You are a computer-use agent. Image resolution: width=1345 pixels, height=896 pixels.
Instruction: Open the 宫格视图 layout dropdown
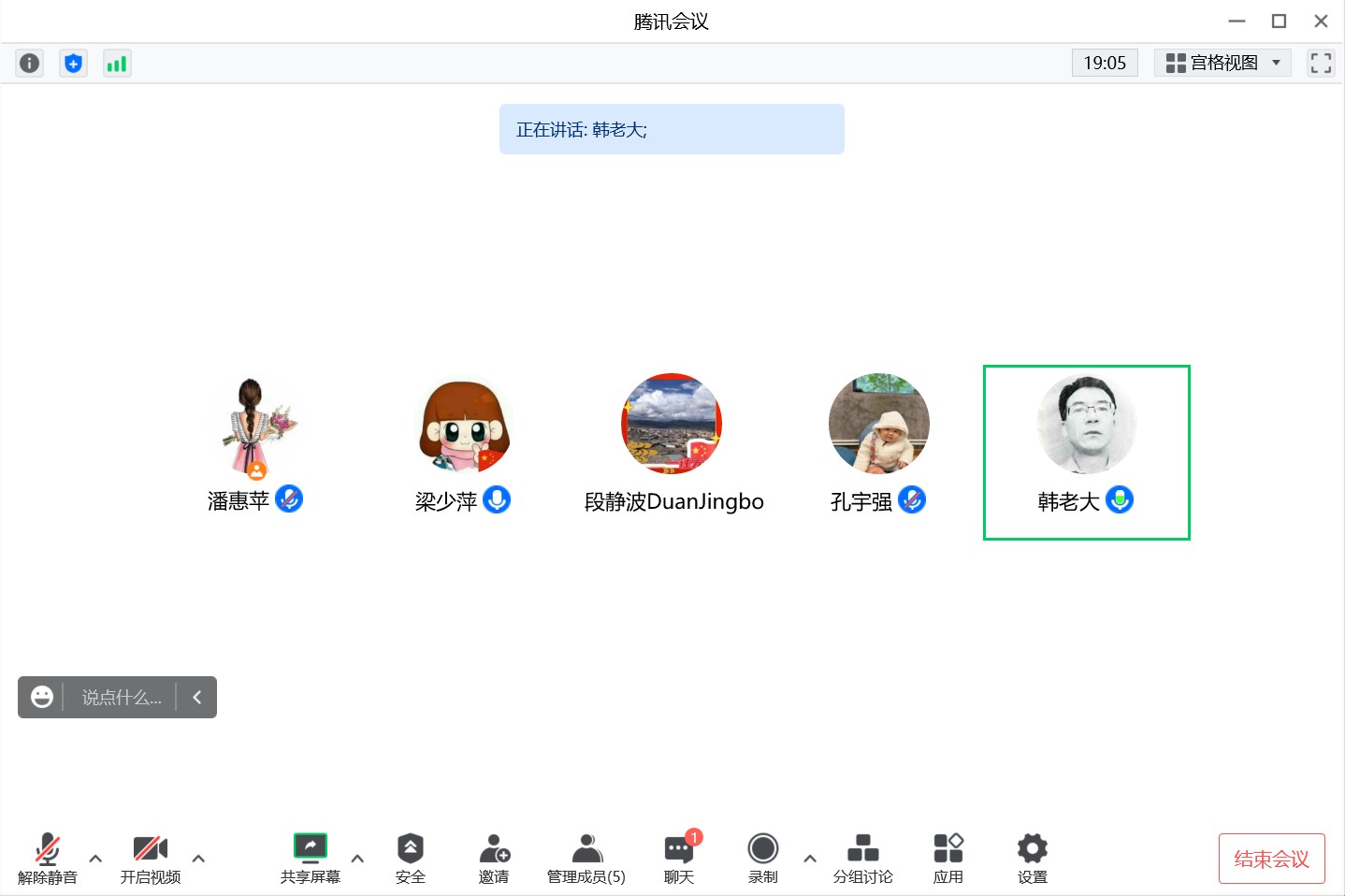[1221, 63]
